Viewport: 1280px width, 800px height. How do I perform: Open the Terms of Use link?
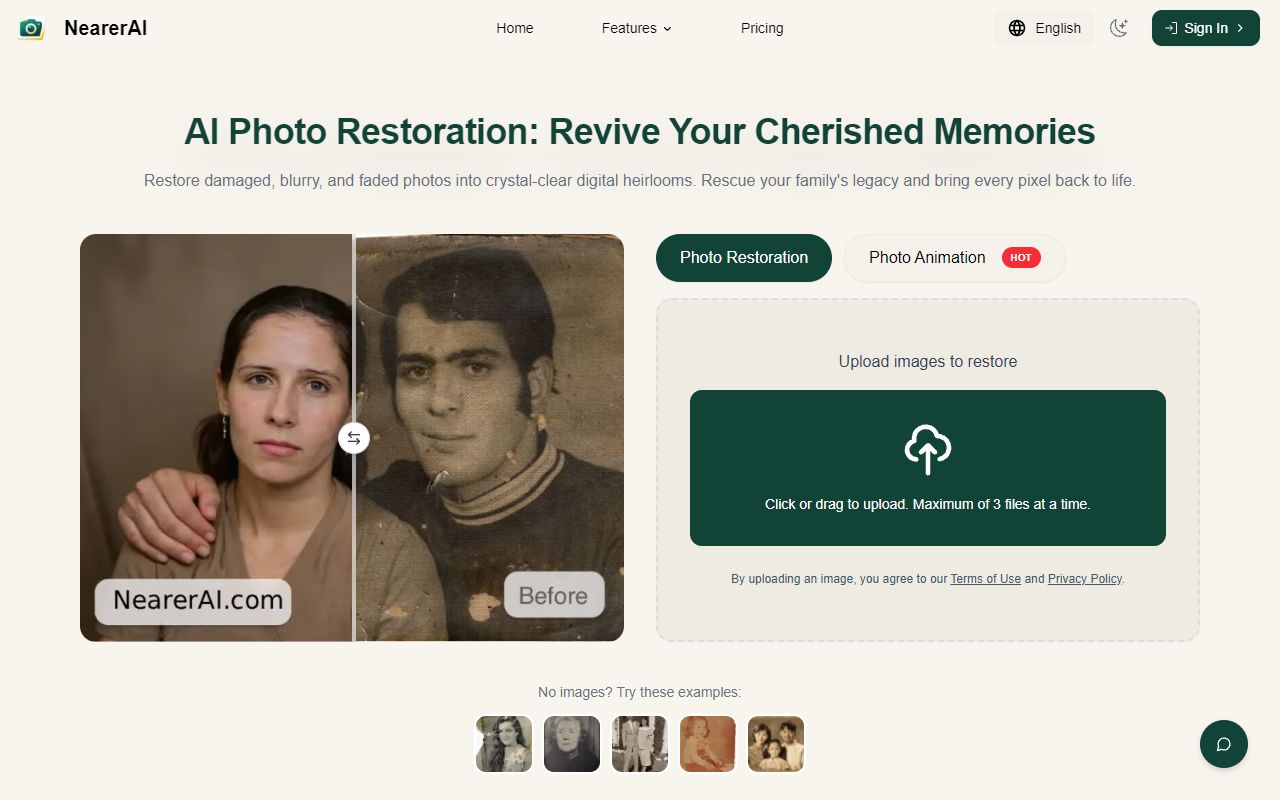tap(985, 579)
